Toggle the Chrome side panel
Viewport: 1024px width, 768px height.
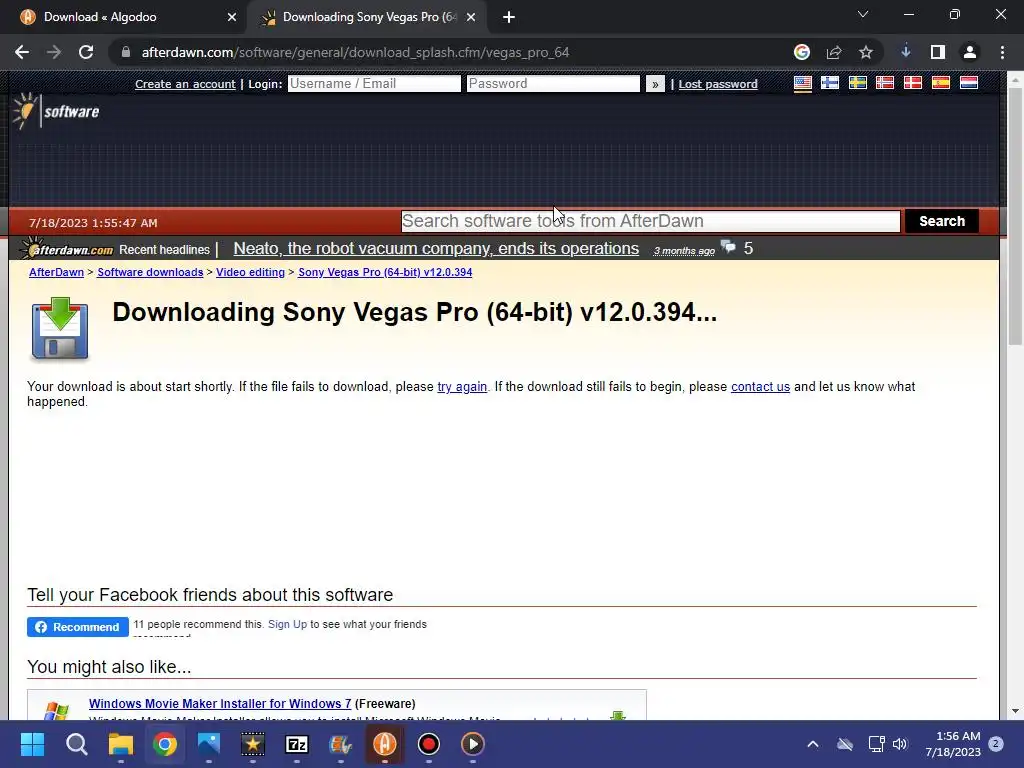point(938,52)
